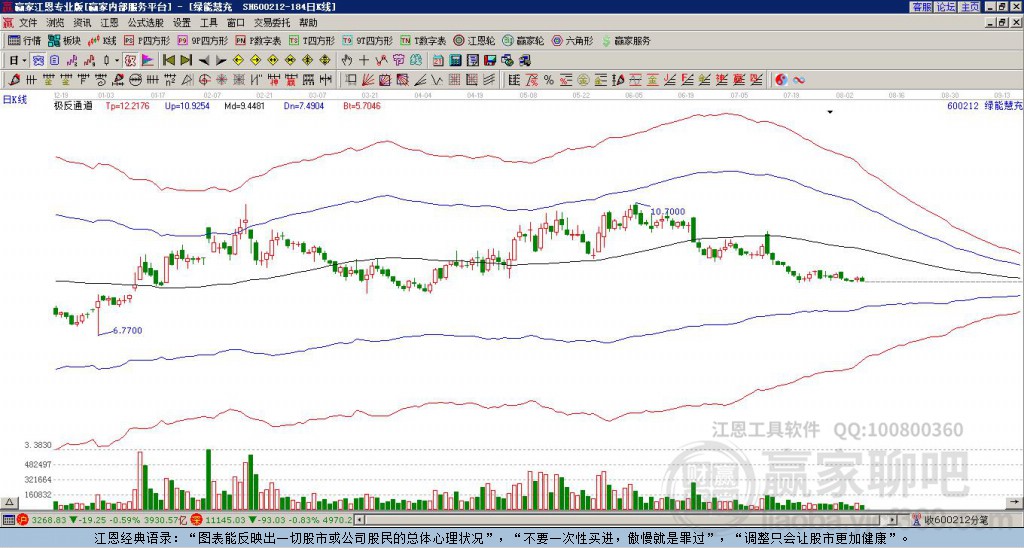This screenshot has height=548, width=1024.
Task: Click the 板块 toolbar button
Action: click(65, 40)
